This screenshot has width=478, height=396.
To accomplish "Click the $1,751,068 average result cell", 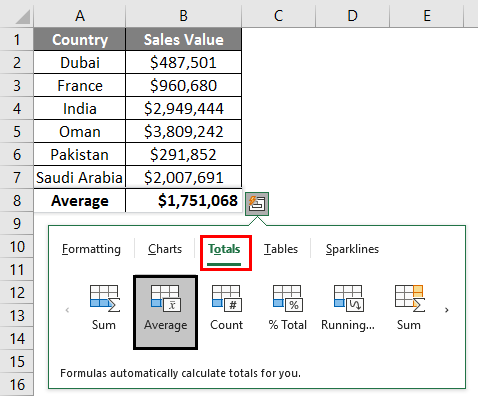I will [183, 200].
